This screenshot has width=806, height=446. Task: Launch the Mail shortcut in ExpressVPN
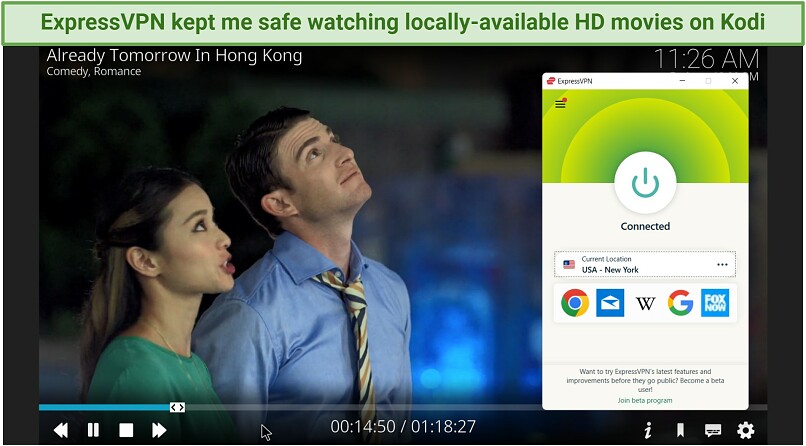click(x=610, y=303)
